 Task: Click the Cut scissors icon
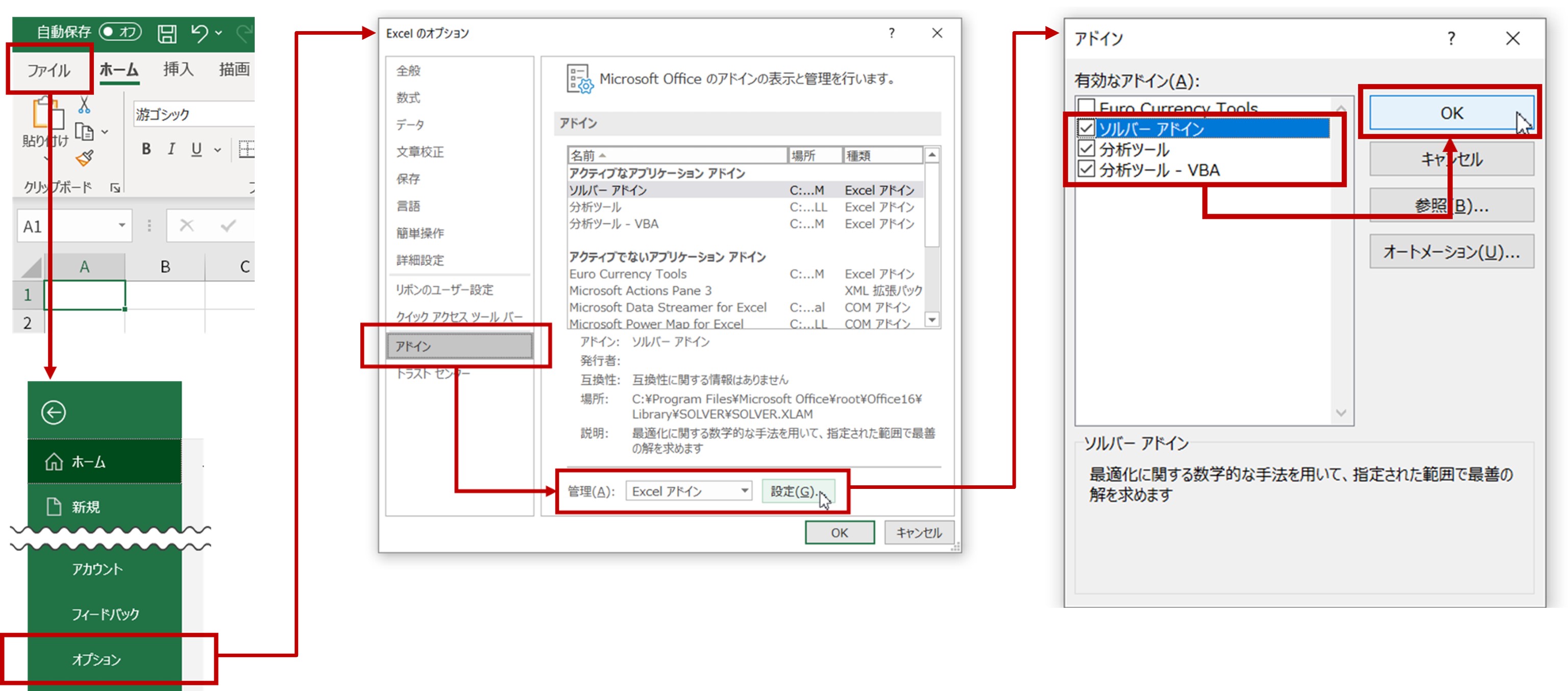tap(84, 105)
